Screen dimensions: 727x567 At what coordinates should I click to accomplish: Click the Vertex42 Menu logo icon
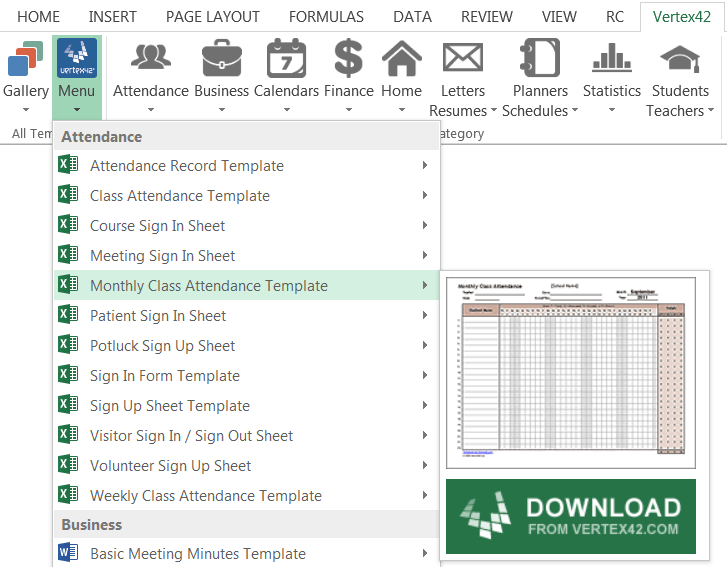tap(77, 58)
